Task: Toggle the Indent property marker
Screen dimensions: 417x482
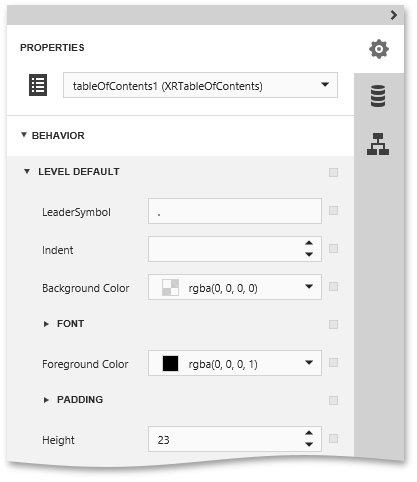Action: [333, 248]
